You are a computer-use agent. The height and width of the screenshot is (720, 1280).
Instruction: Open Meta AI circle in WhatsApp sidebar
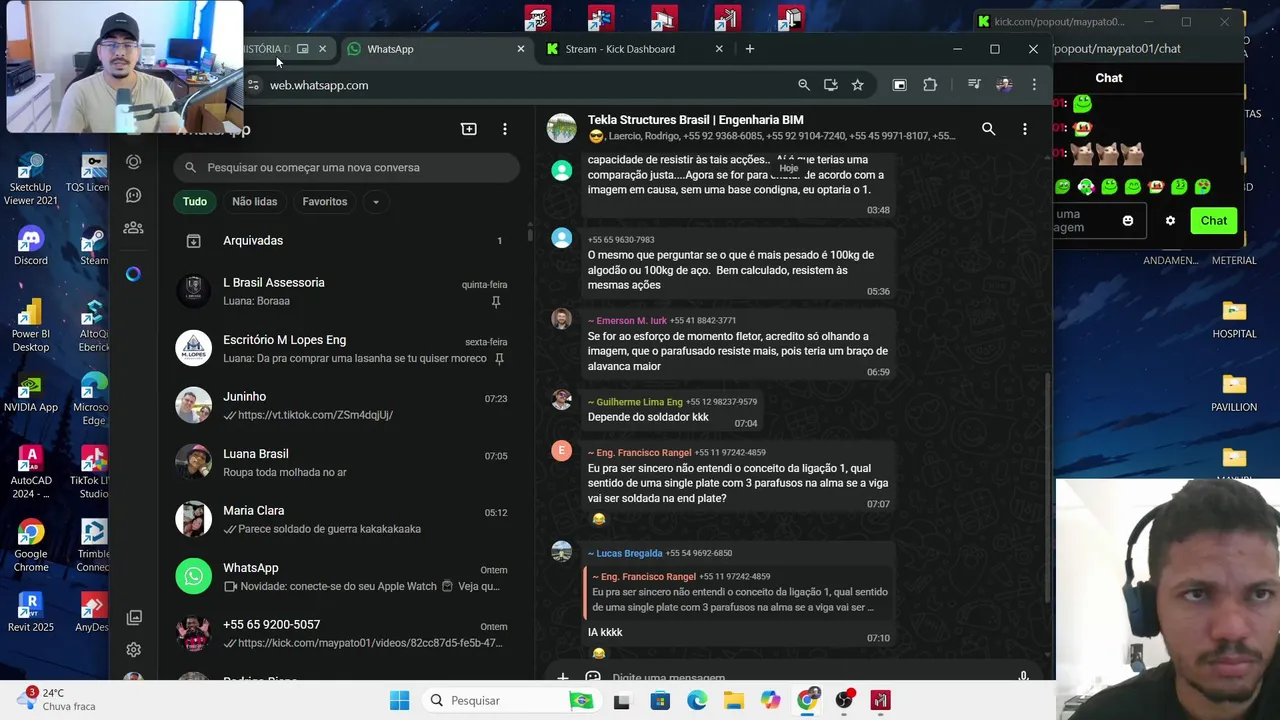(x=133, y=274)
